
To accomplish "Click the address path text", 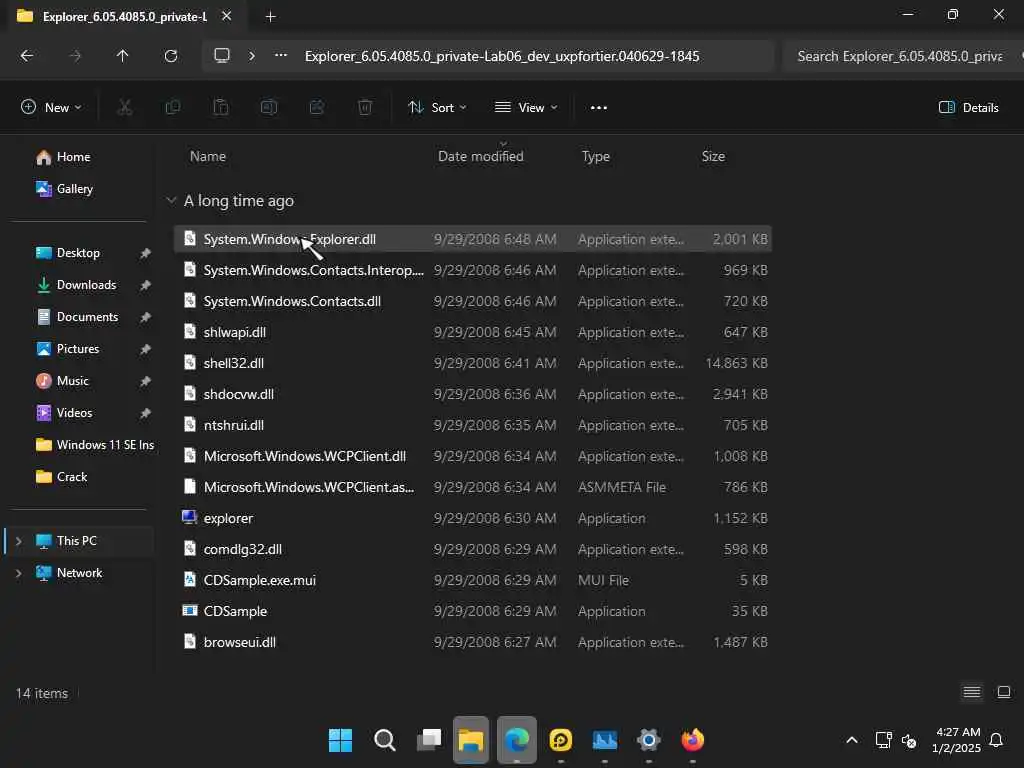I will tap(502, 56).
